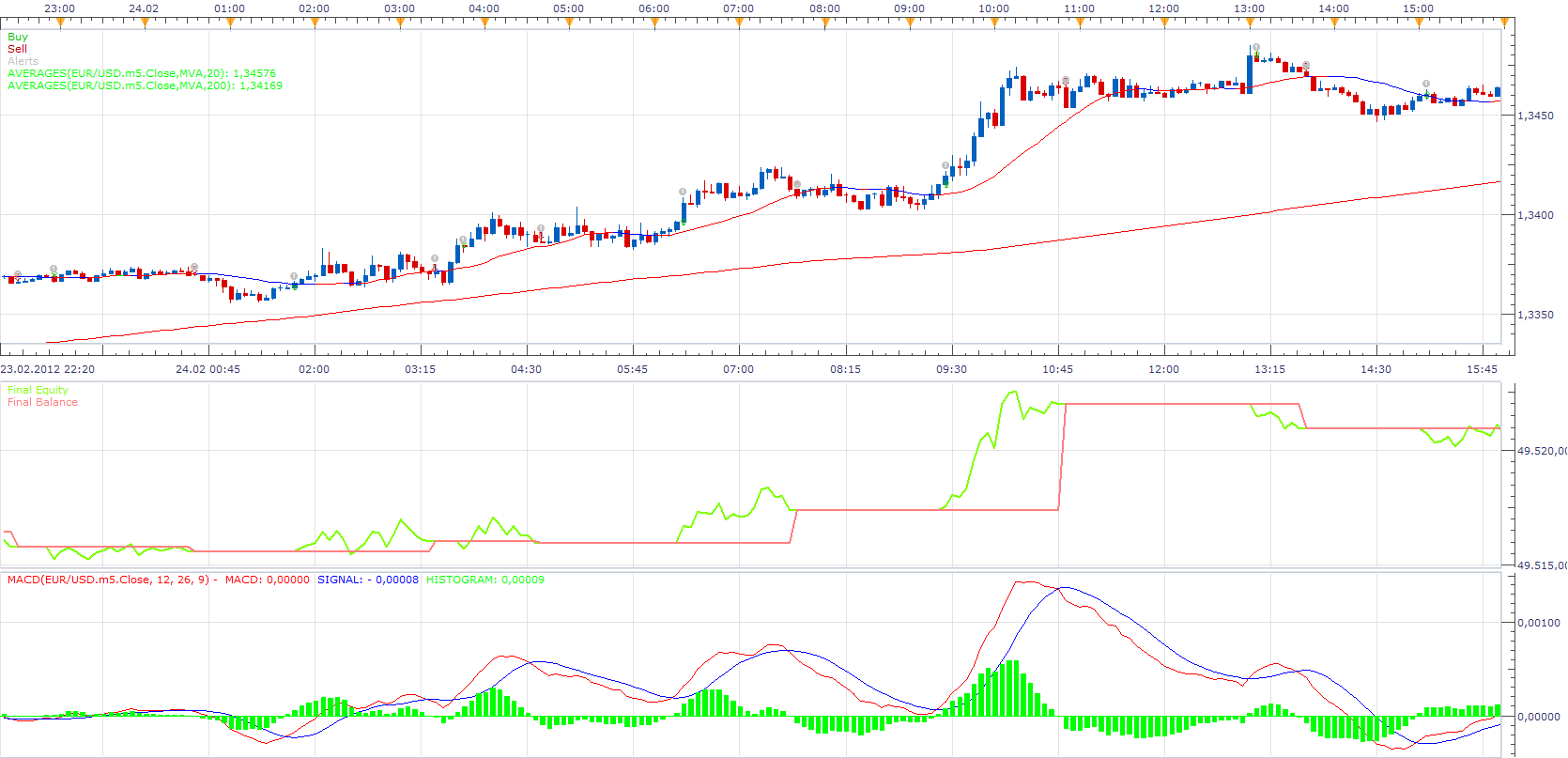Click the 24.02 00:45 time label

tap(208, 369)
